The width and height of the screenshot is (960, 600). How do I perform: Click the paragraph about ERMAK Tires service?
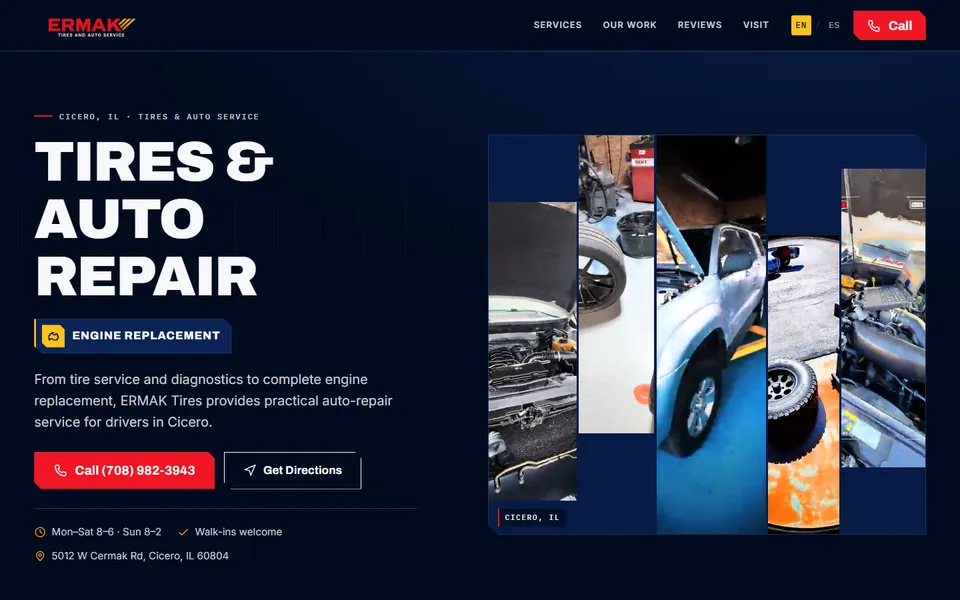click(214, 400)
